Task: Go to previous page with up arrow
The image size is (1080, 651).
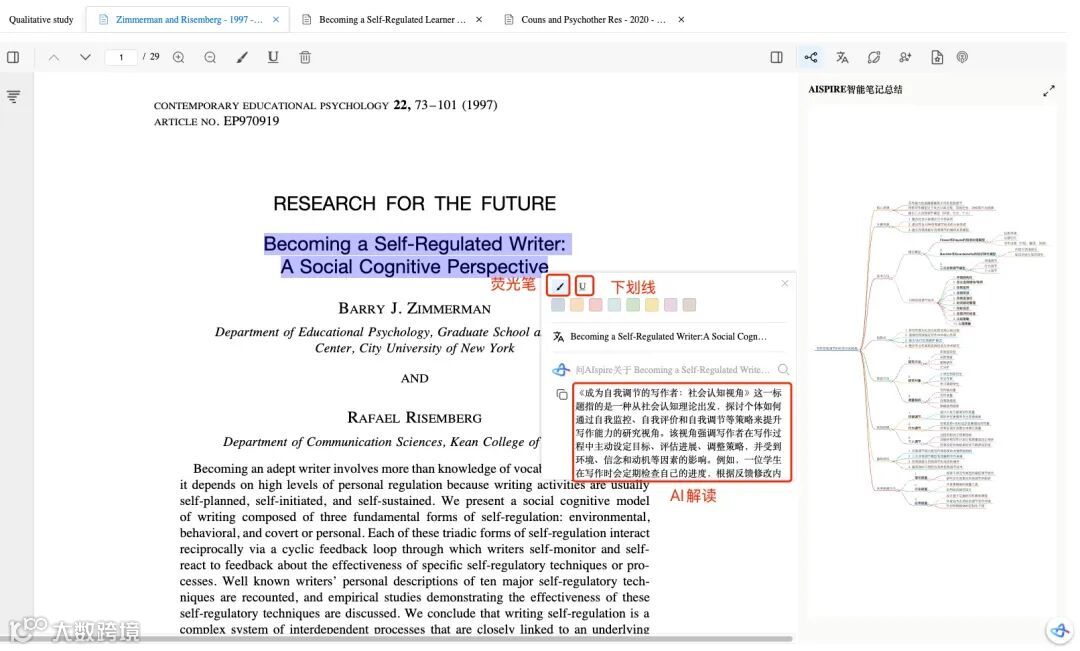Action: coord(54,57)
